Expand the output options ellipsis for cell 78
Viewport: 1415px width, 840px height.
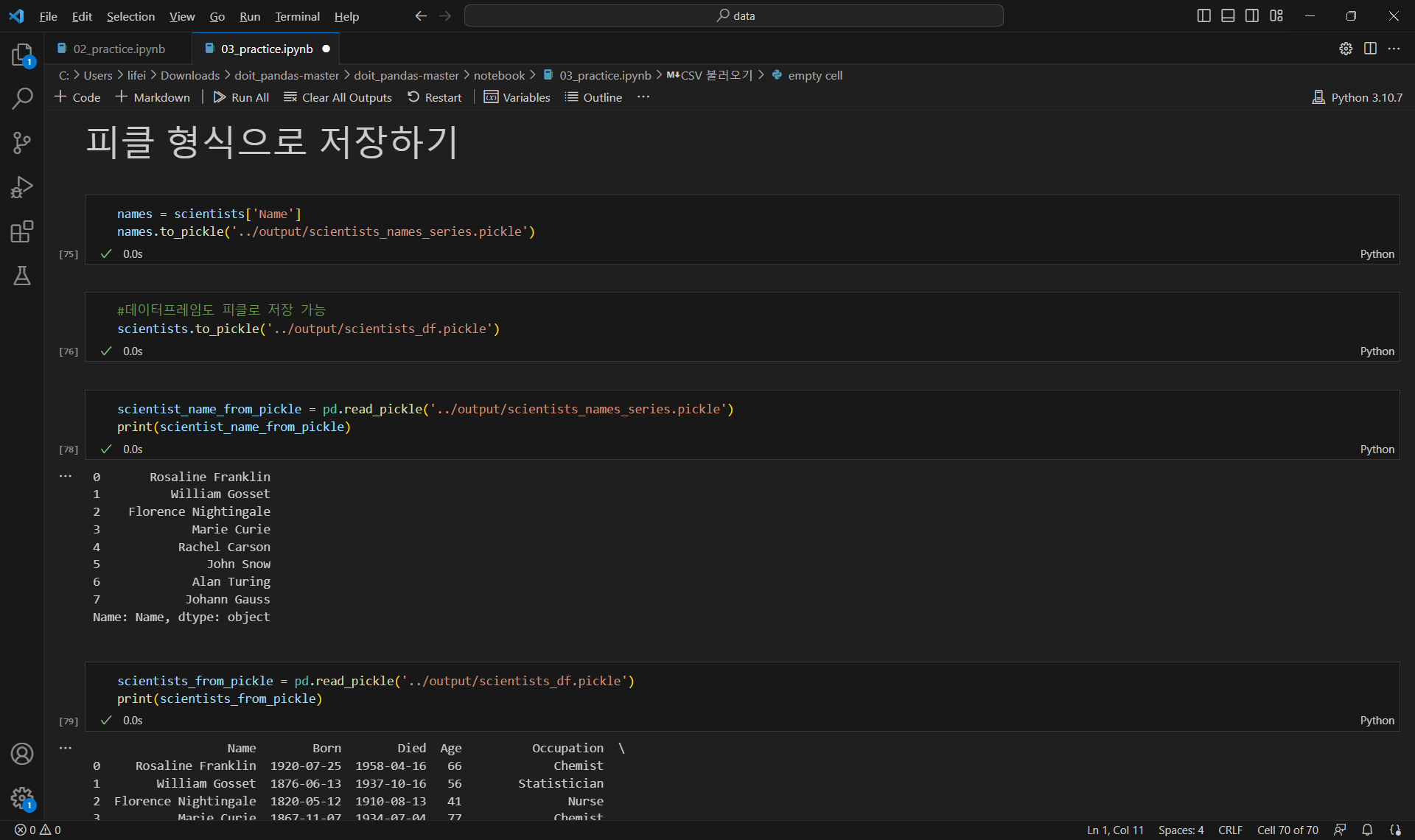coord(66,477)
